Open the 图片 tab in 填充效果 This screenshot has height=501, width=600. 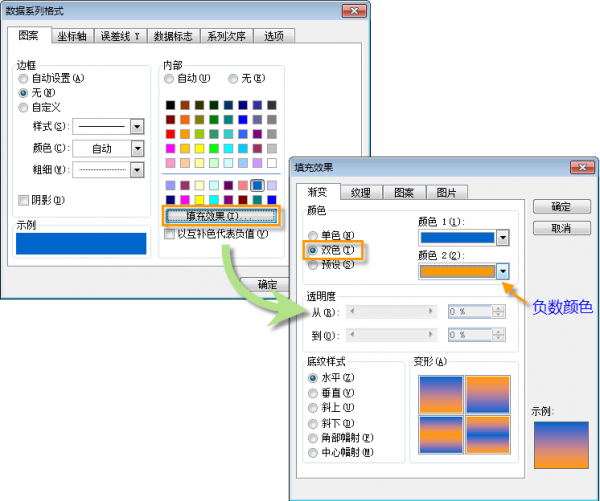pos(447,192)
